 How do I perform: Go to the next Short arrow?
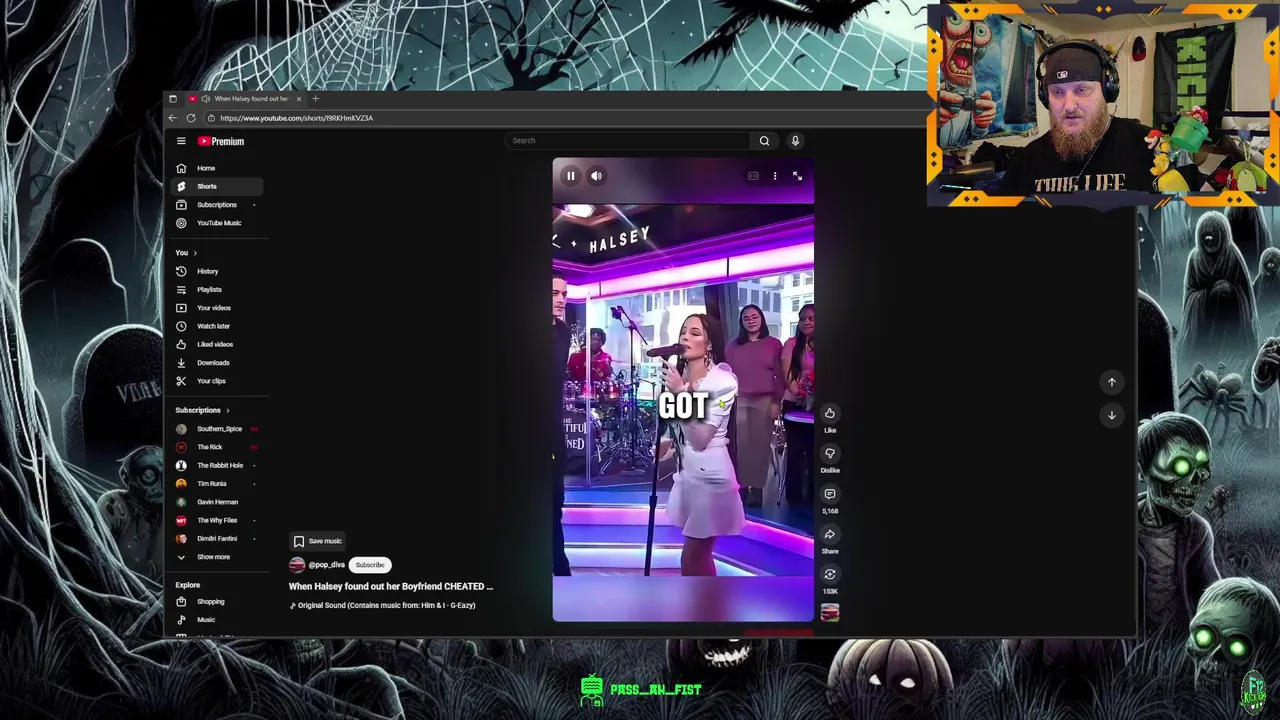[1111, 415]
